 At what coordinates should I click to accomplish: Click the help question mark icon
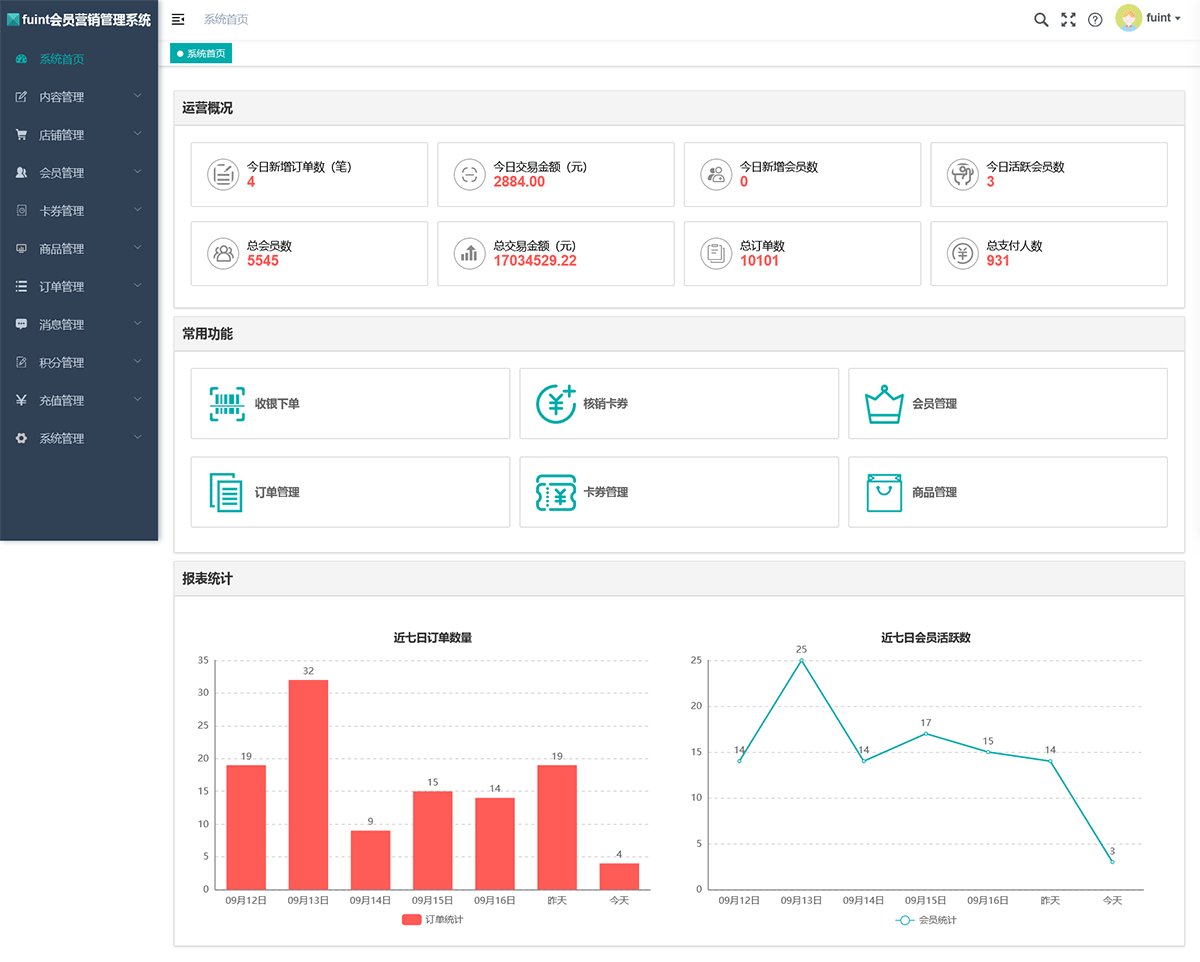click(x=1095, y=19)
